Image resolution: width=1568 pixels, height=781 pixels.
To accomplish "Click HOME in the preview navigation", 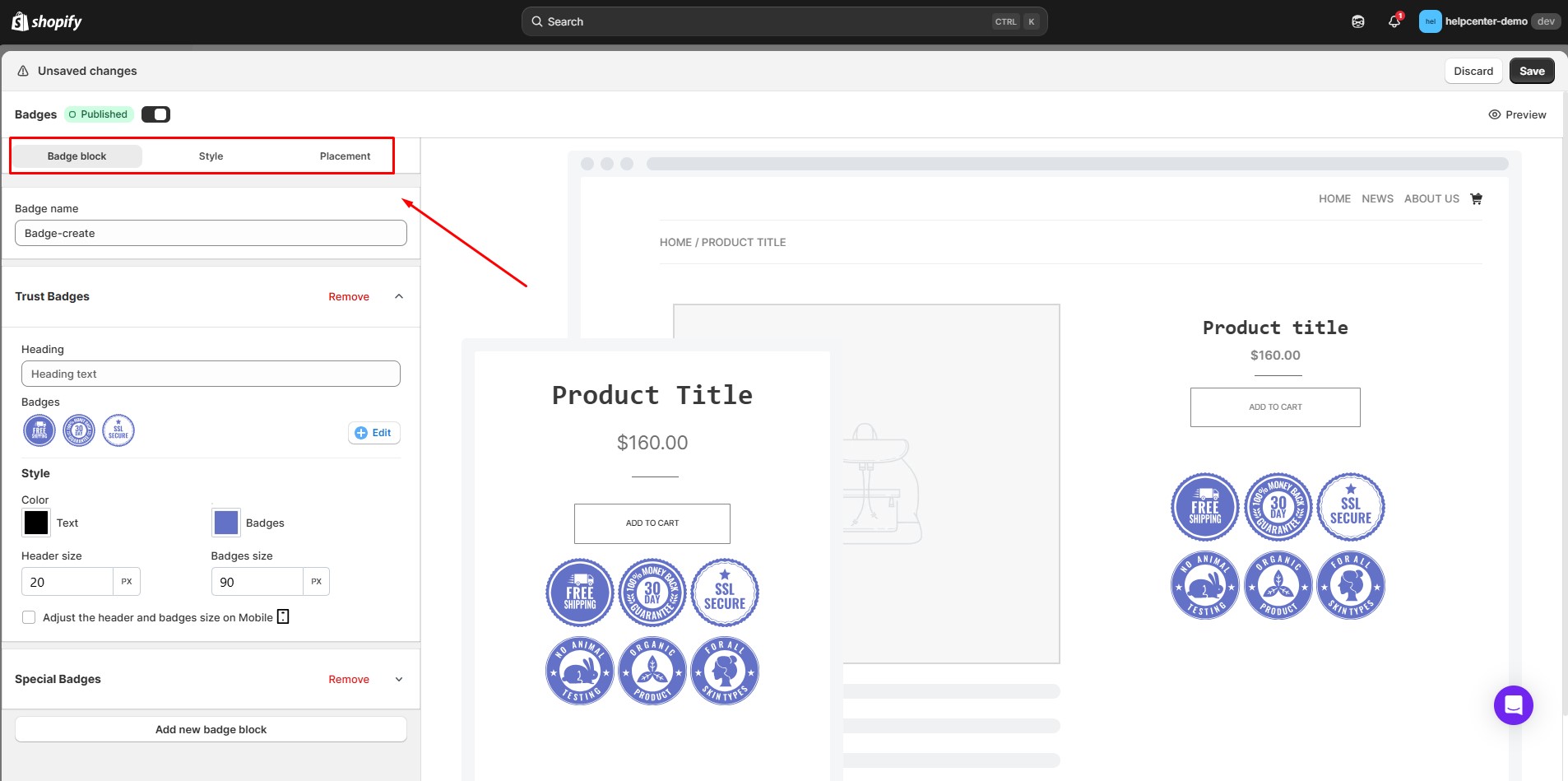I will [1334, 198].
